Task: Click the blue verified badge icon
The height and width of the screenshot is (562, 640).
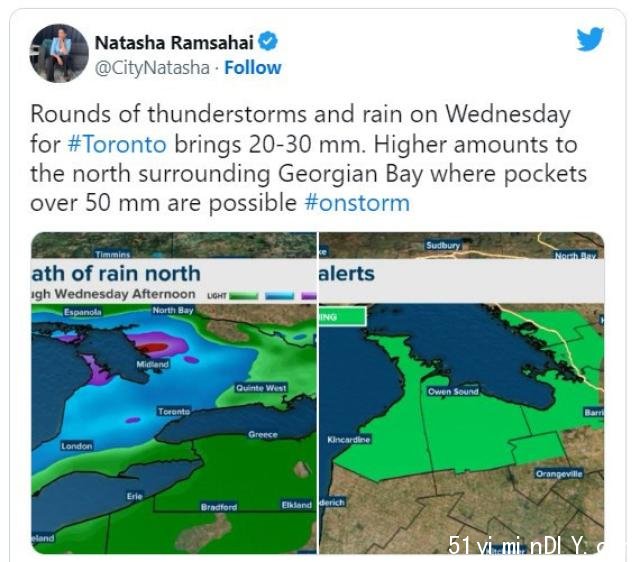Action: (268, 41)
